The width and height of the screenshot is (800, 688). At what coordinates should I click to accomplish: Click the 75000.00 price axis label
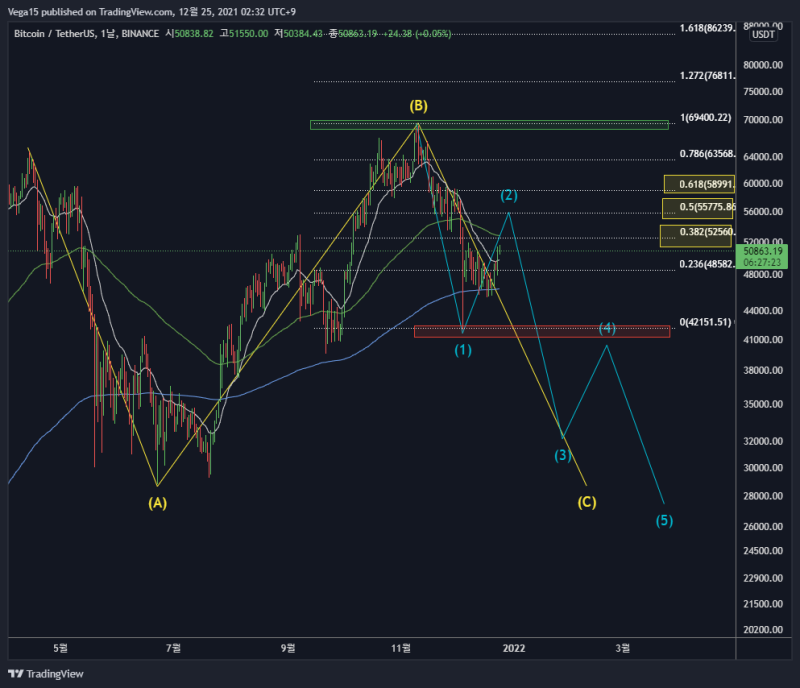(x=763, y=91)
